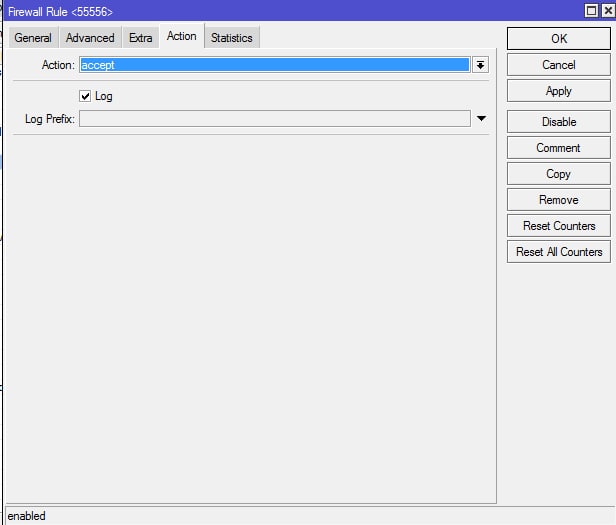Copy the firewall rule
Viewport: 616px width, 525px height.
559,174
